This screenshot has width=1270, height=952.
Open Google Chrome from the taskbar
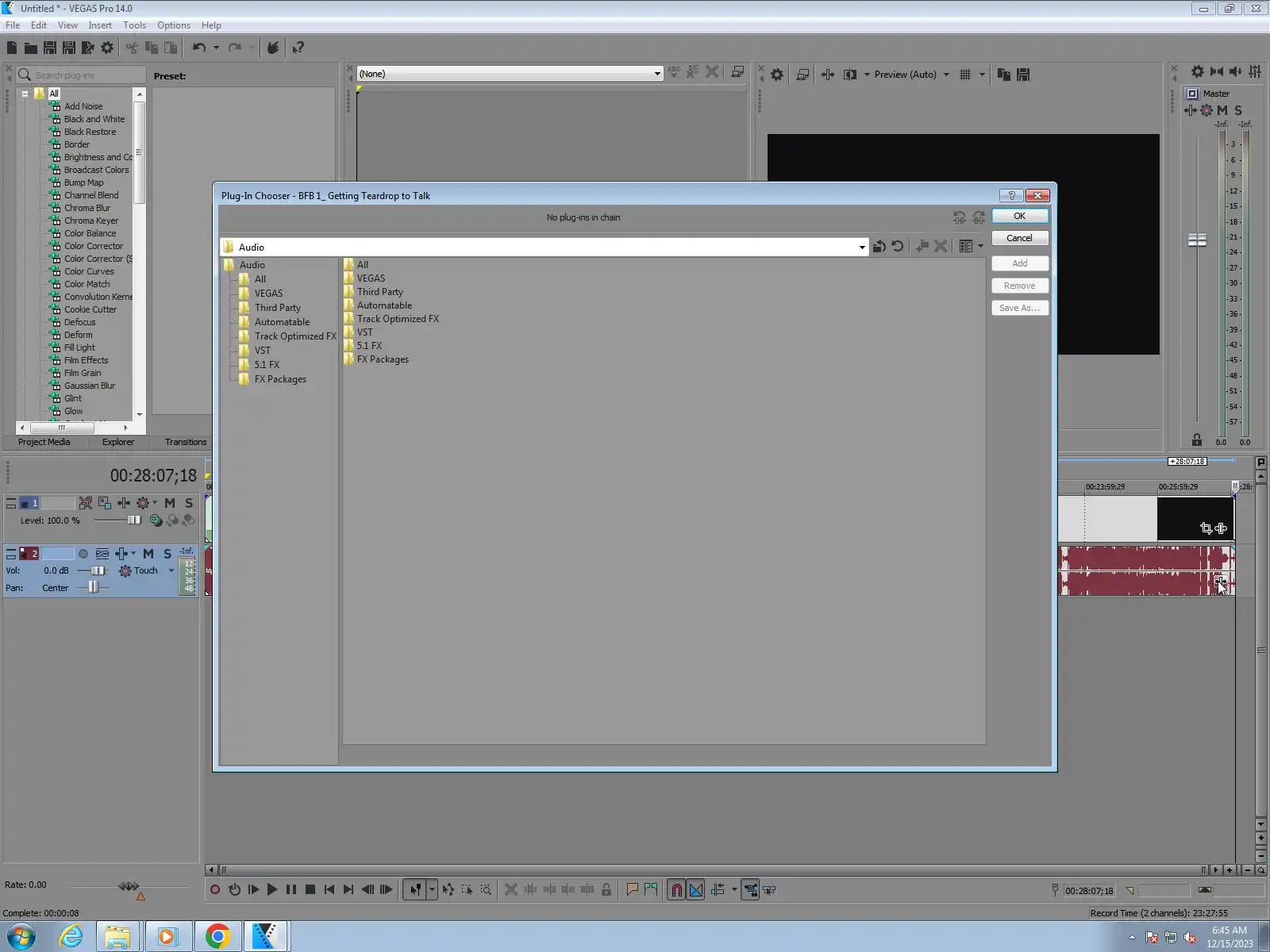point(217,936)
